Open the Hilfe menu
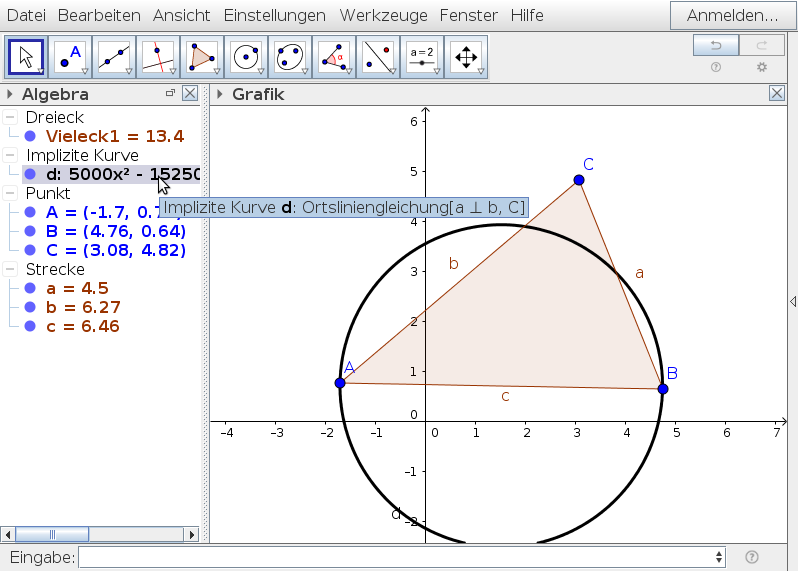Image resolution: width=798 pixels, height=571 pixels. [527, 15]
